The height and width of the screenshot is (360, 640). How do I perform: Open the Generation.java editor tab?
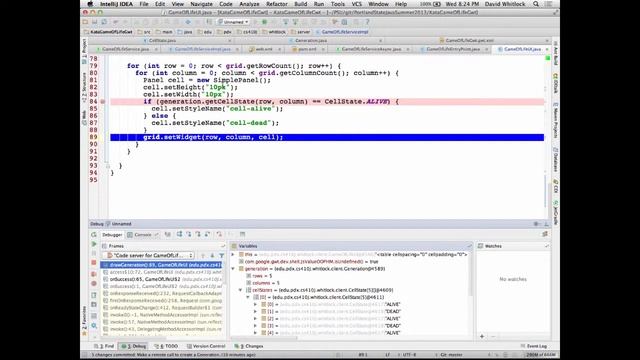[x=311, y=40]
